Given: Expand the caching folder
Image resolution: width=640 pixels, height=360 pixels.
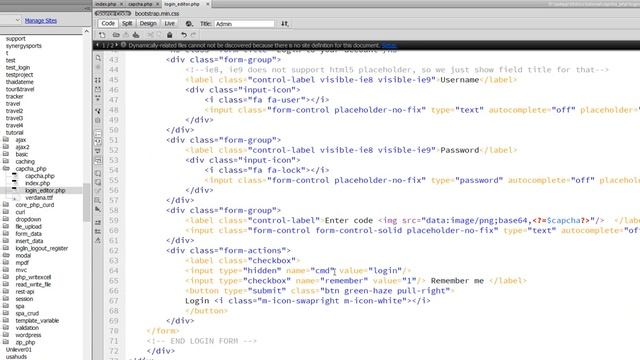Looking at the screenshot, I should [6, 161].
